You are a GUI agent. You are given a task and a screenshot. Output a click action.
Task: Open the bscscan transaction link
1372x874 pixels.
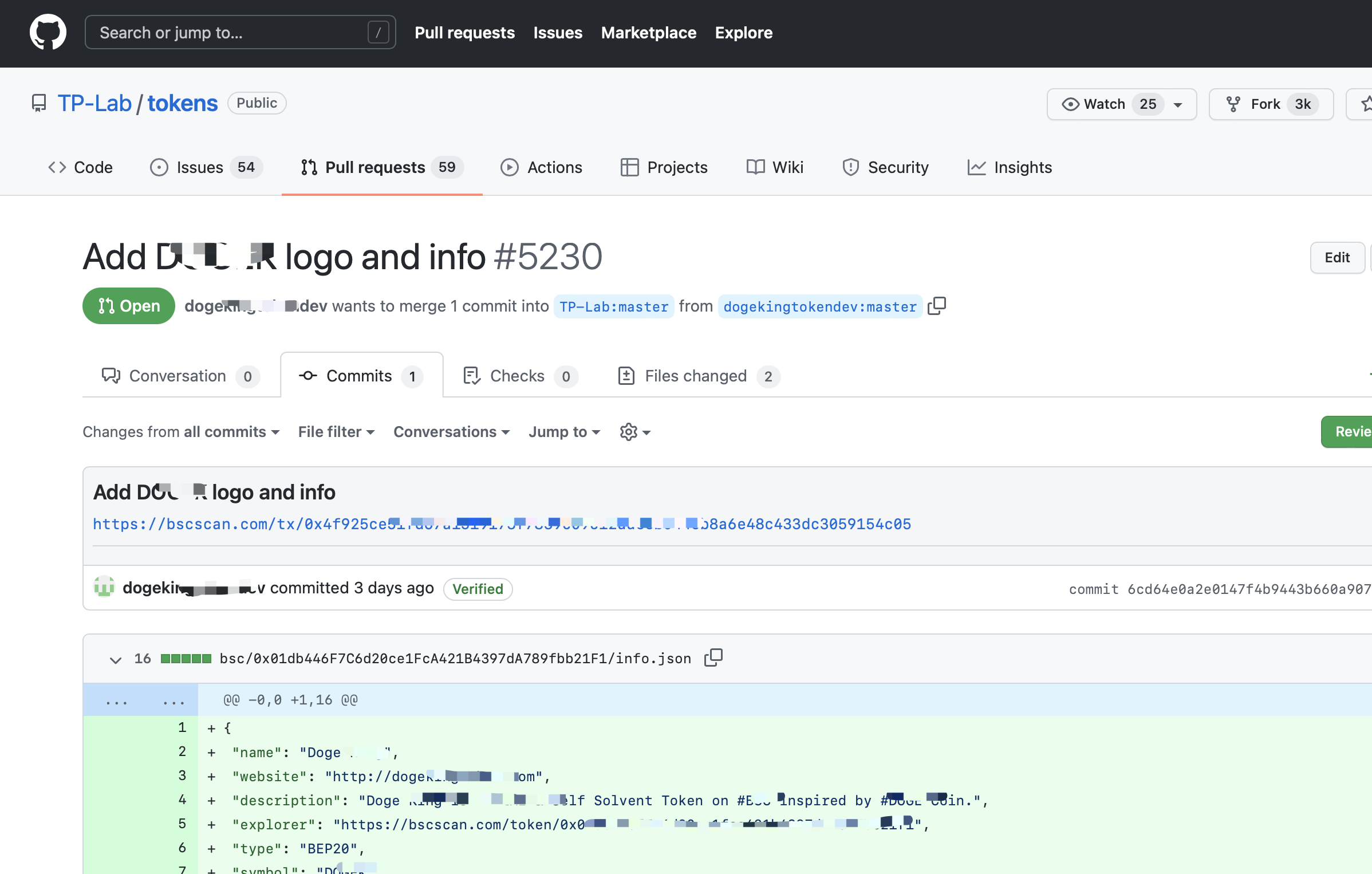pyautogui.click(x=502, y=524)
